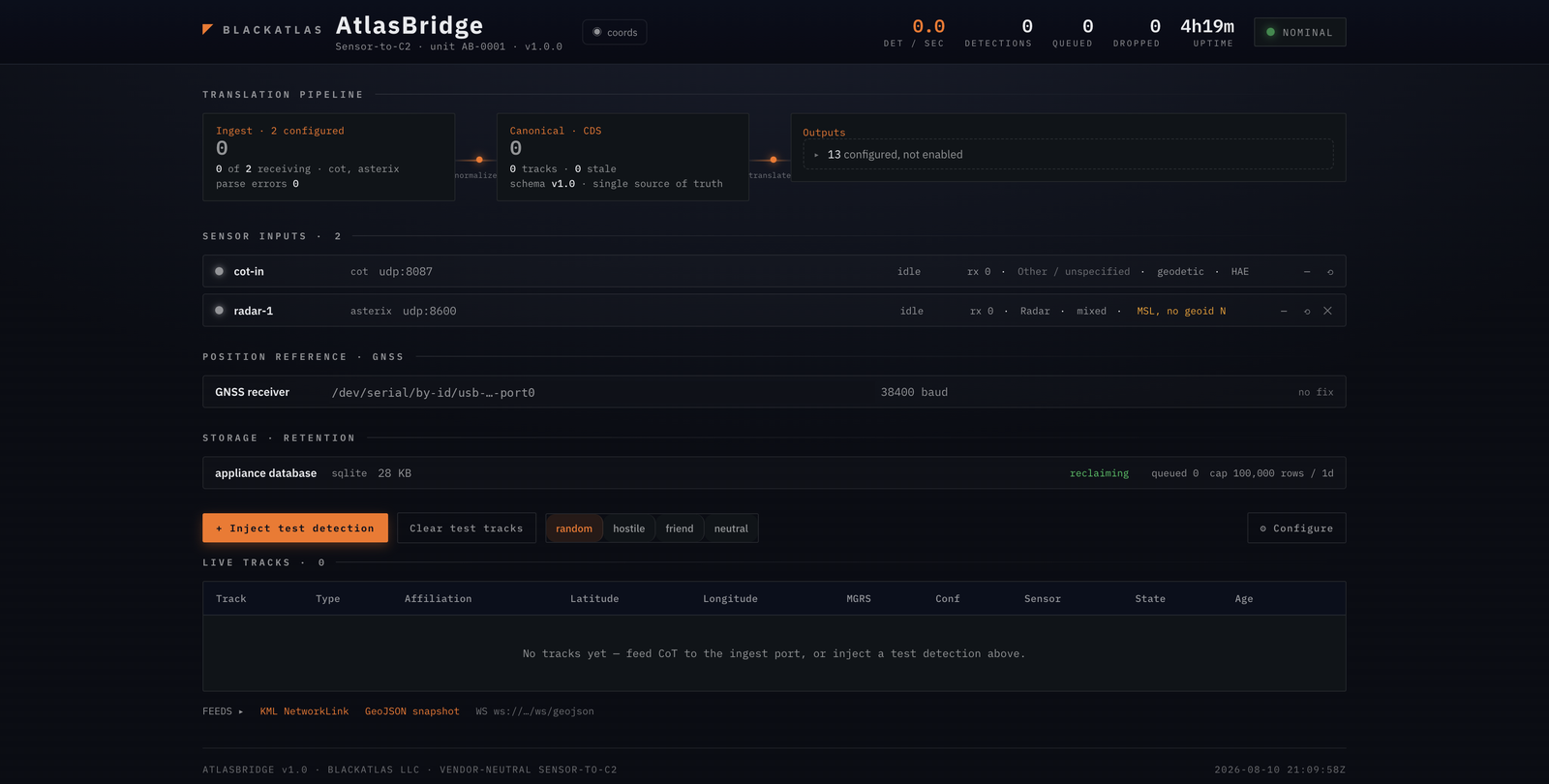1549x784 pixels.
Task: Click the reclaiming status text
Action: pos(1100,473)
